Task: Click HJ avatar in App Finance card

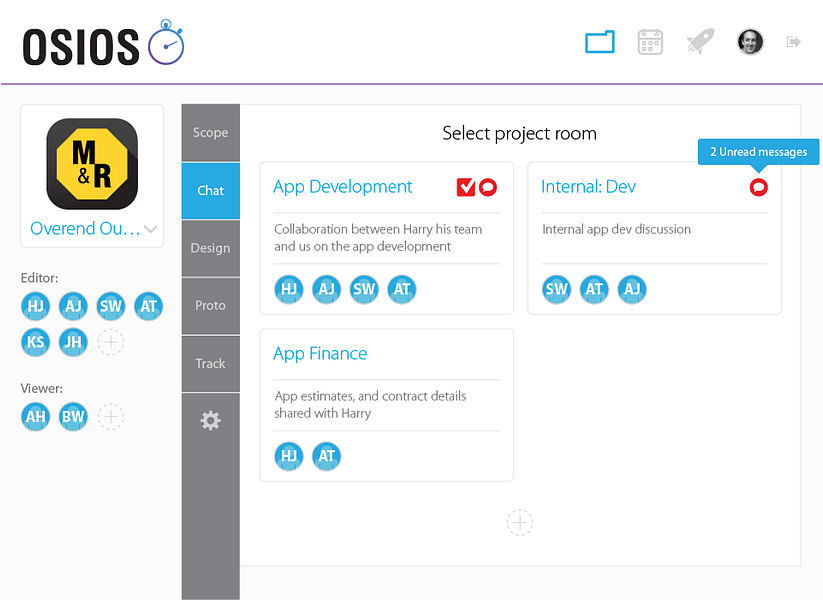Action: pyautogui.click(x=289, y=456)
